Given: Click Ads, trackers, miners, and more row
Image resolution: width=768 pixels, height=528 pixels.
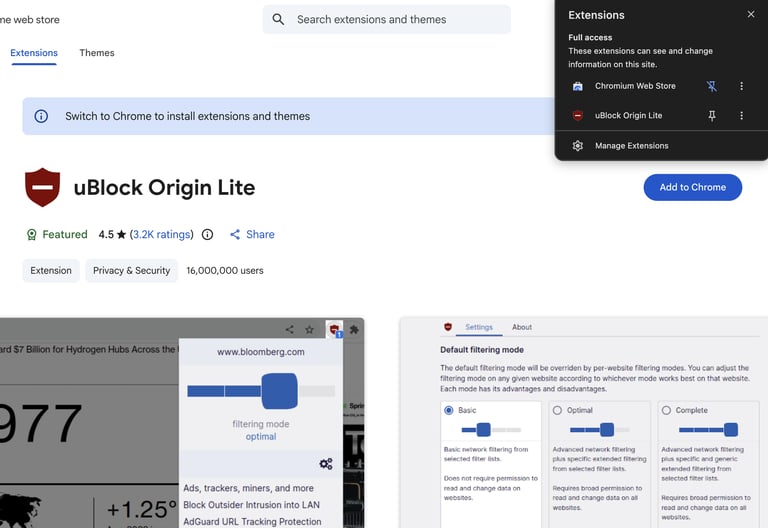Looking at the screenshot, I should [x=248, y=488].
